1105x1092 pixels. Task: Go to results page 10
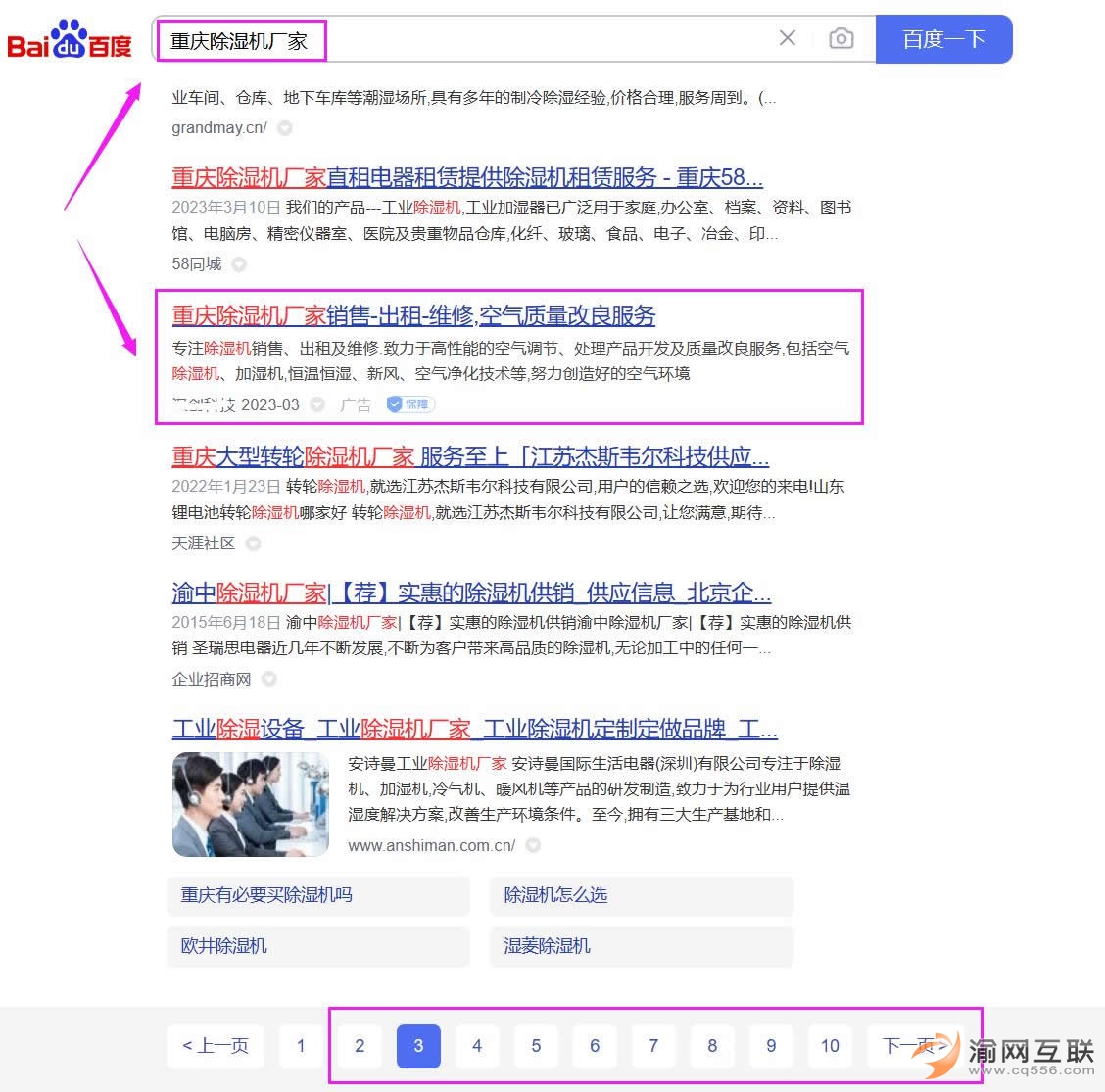[830, 1046]
